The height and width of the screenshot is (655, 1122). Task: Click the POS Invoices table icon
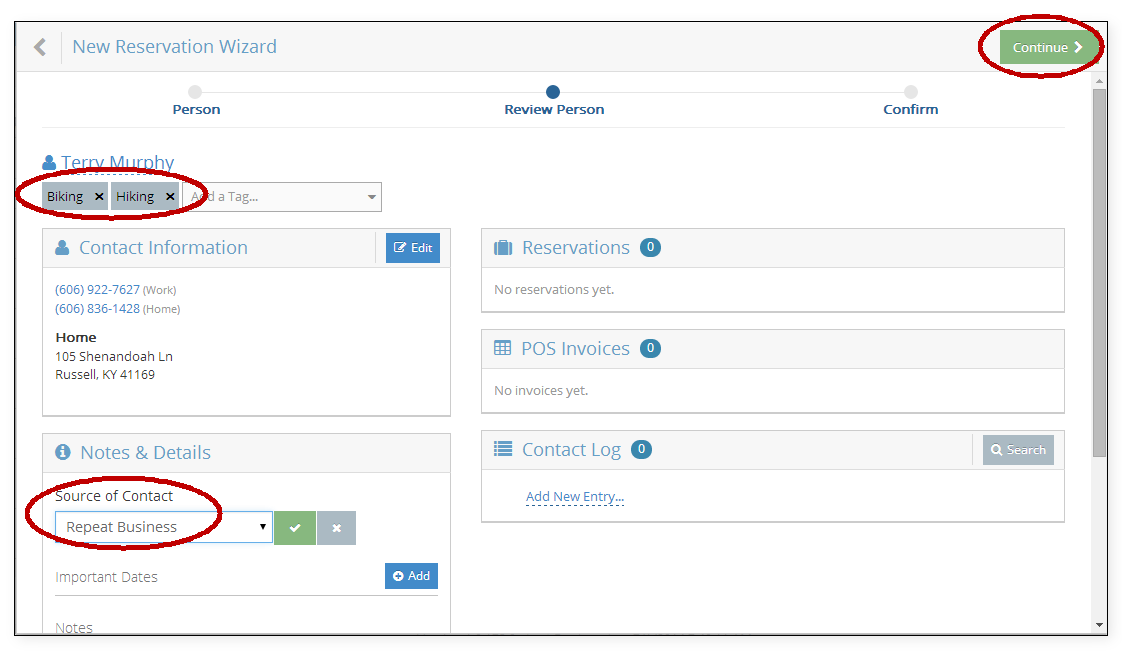(503, 349)
